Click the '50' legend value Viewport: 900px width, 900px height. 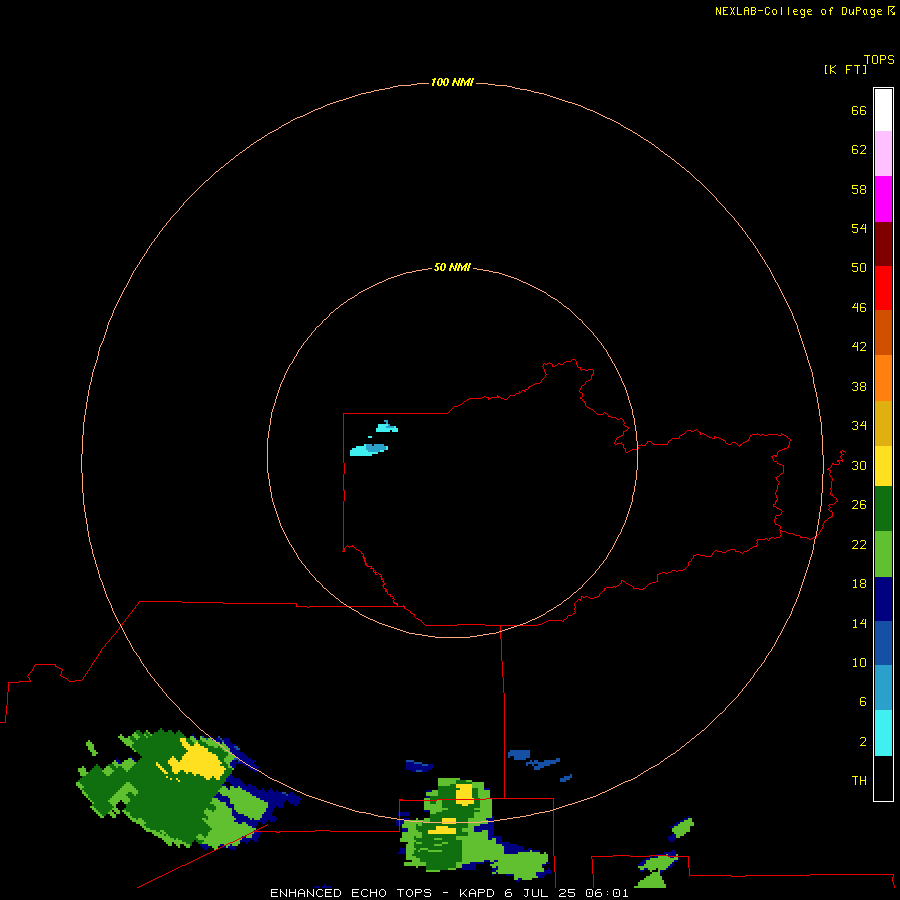coord(859,267)
